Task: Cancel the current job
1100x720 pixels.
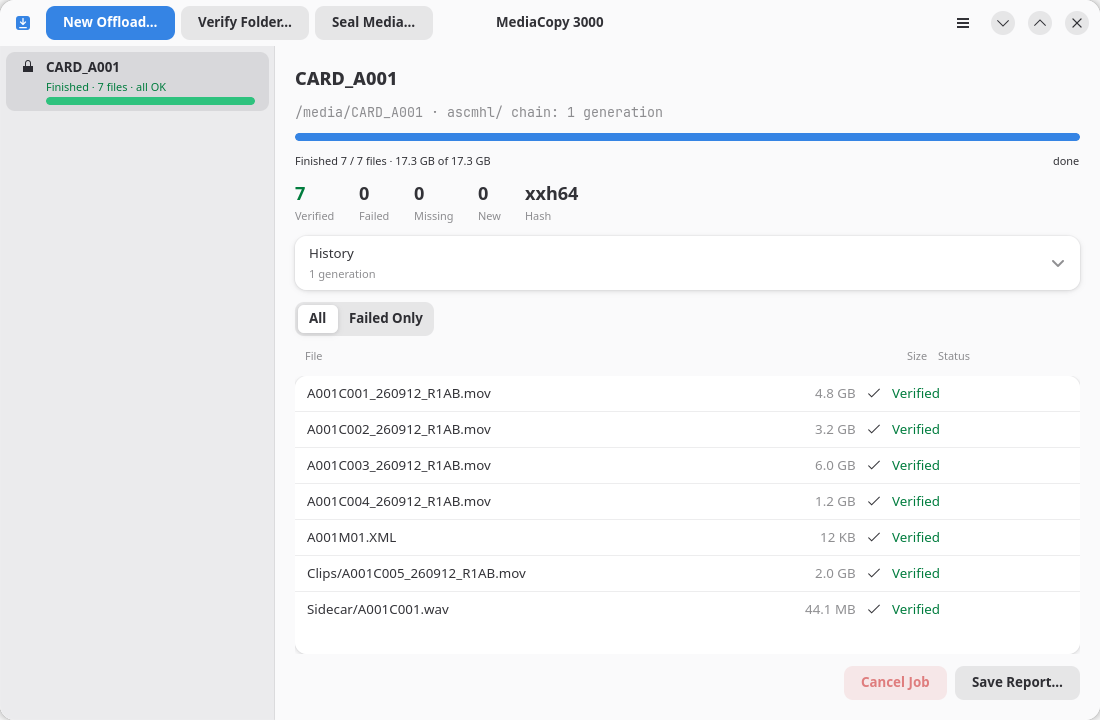Action: coord(895,683)
